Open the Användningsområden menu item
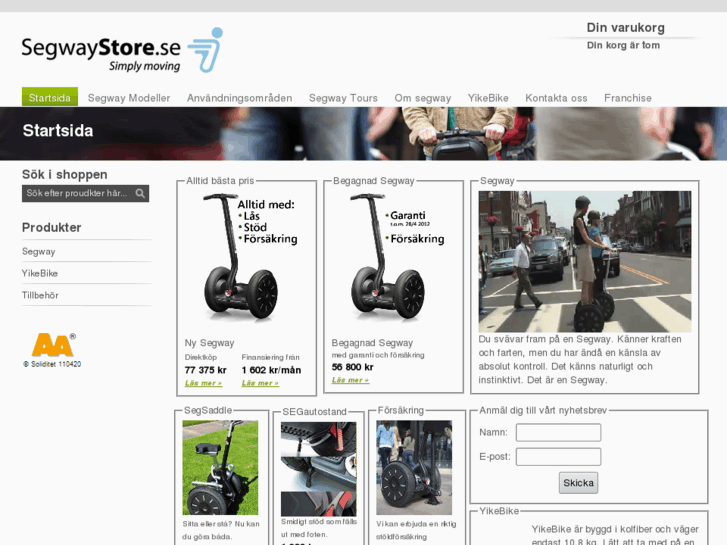This screenshot has height=545, width=727. [239, 98]
